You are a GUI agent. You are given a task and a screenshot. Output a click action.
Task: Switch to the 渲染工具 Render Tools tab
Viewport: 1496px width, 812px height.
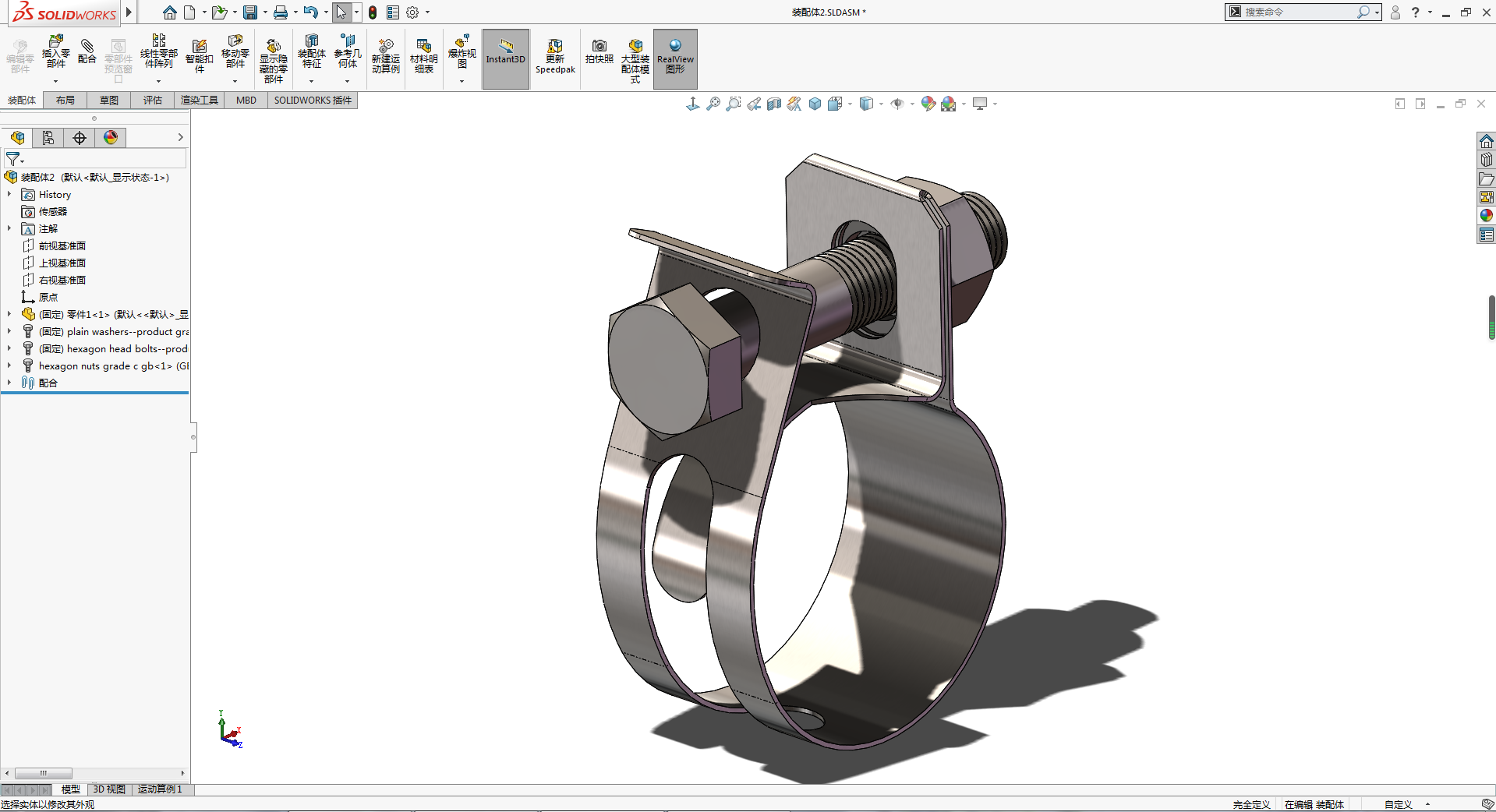[x=200, y=100]
